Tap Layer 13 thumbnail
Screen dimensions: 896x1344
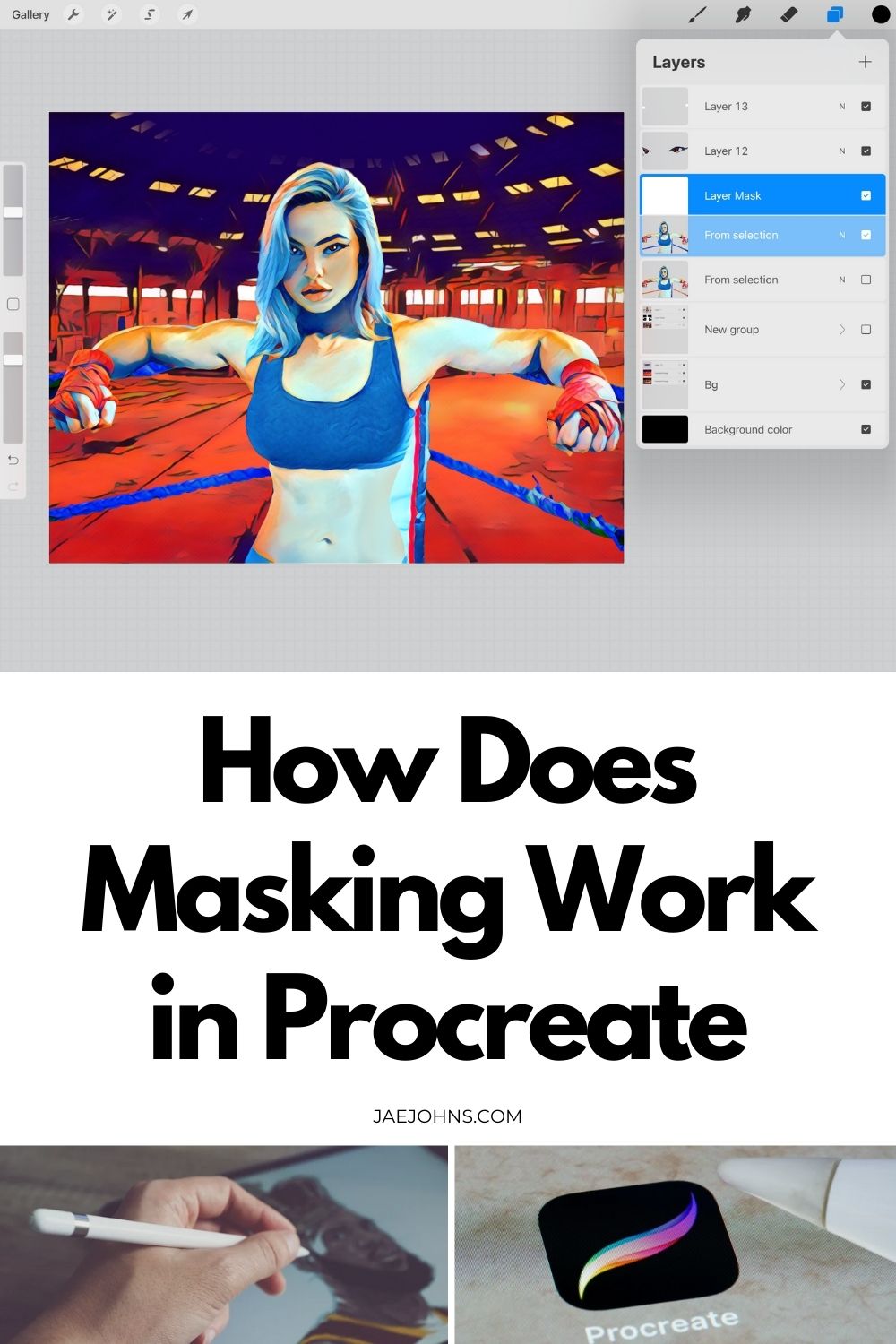coord(665,107)
